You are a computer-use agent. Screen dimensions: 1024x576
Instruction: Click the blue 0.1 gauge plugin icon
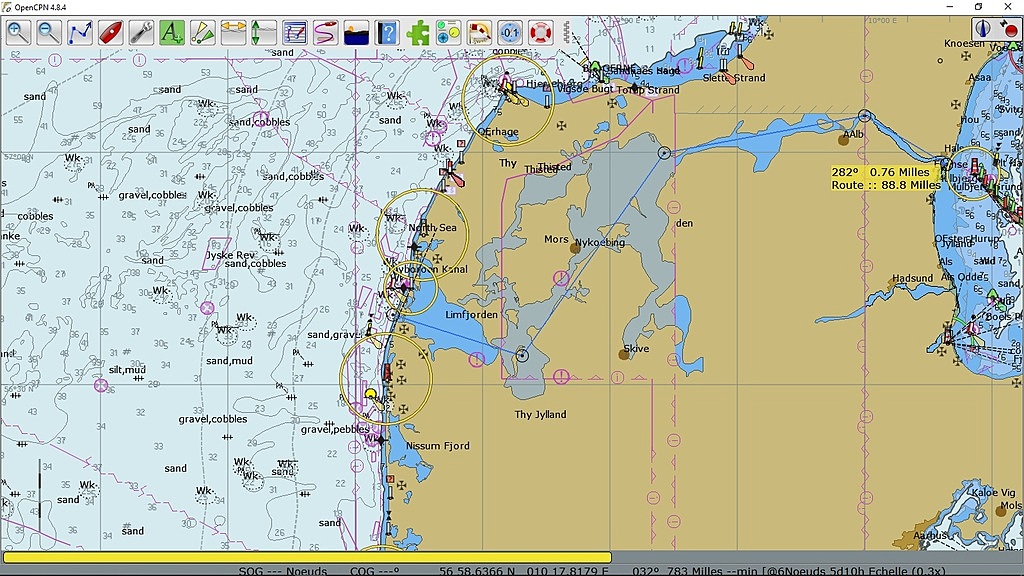[x=509, y=32]
